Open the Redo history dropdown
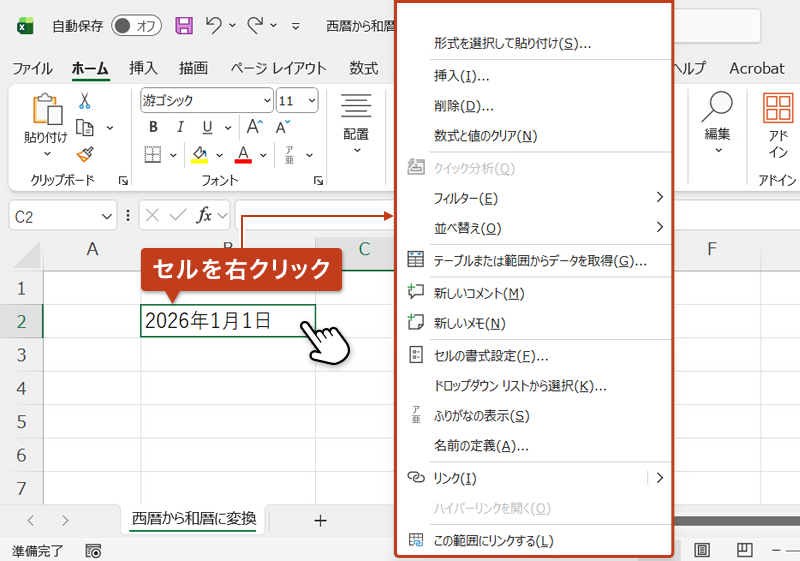Viewport: 800px width, 561px height. pyautogui.click(x=273, y=25)
